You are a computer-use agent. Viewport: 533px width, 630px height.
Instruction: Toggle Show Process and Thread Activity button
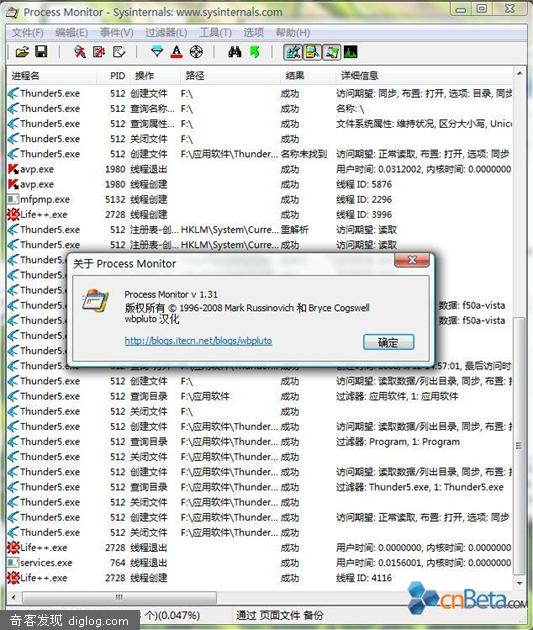point(331,52)
